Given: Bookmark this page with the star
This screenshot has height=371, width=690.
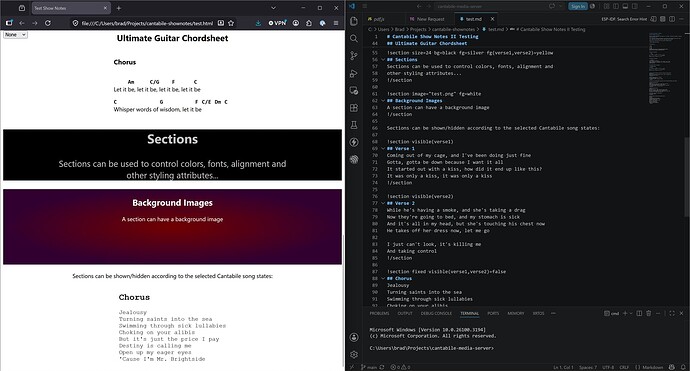Looking at the screenshot, I should tap(231, 23).
